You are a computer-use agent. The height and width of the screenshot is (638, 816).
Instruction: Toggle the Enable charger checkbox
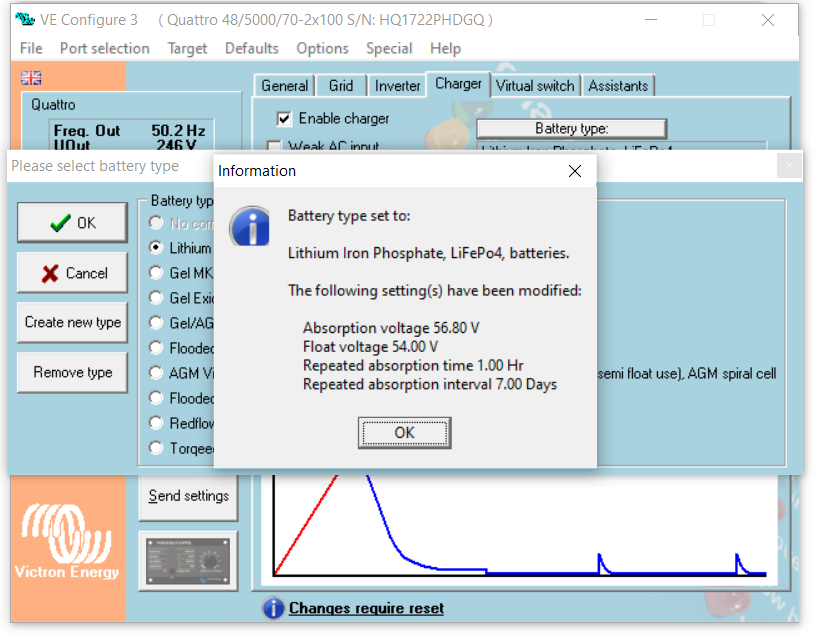284,119
